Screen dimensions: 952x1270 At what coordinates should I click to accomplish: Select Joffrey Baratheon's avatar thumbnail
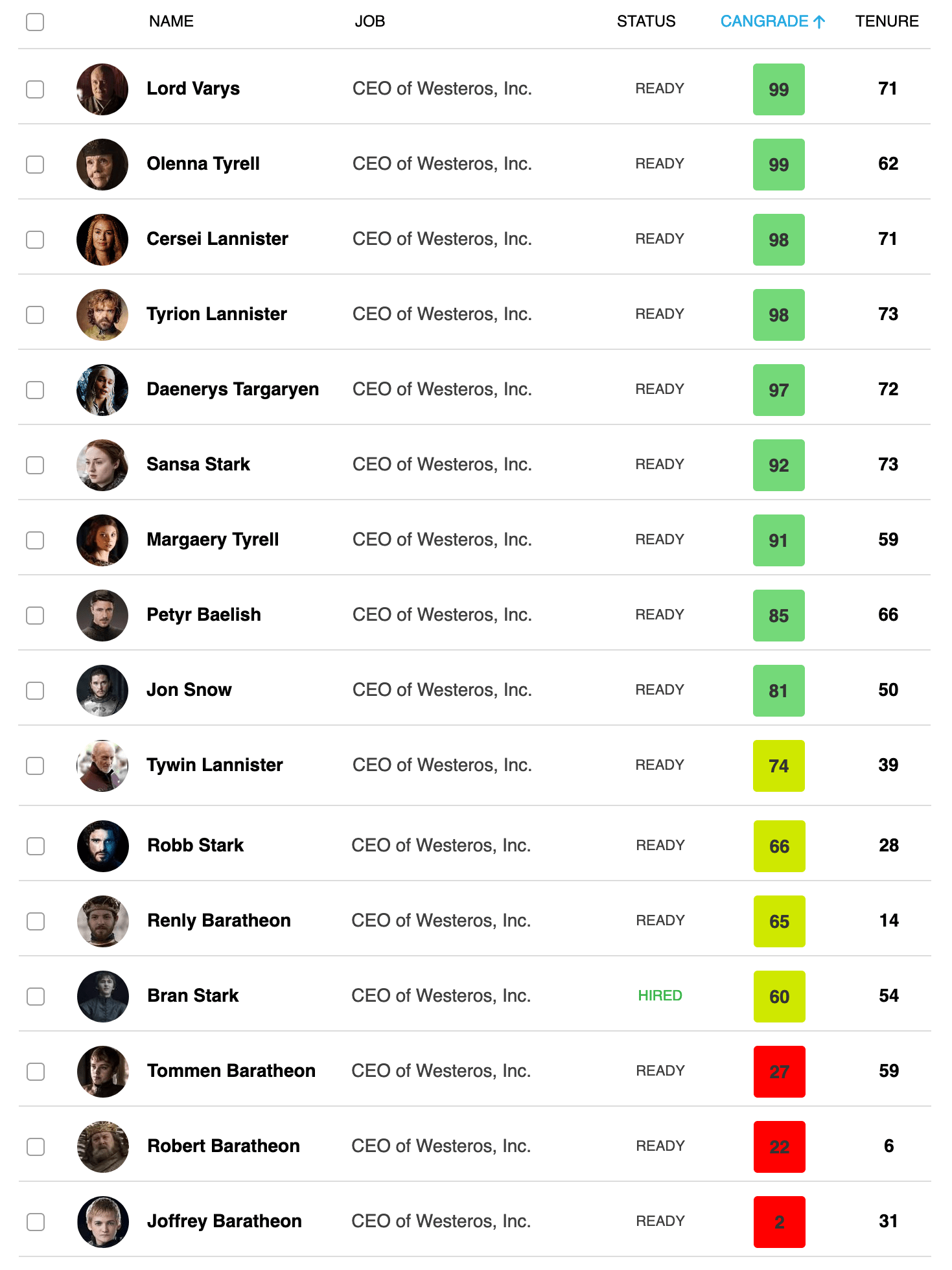pos(103,1222)
